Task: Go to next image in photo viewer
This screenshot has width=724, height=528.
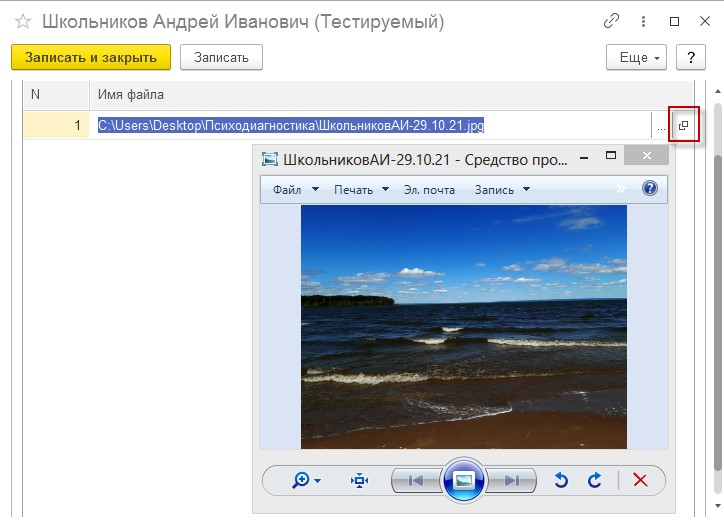Action: [511, 481]
